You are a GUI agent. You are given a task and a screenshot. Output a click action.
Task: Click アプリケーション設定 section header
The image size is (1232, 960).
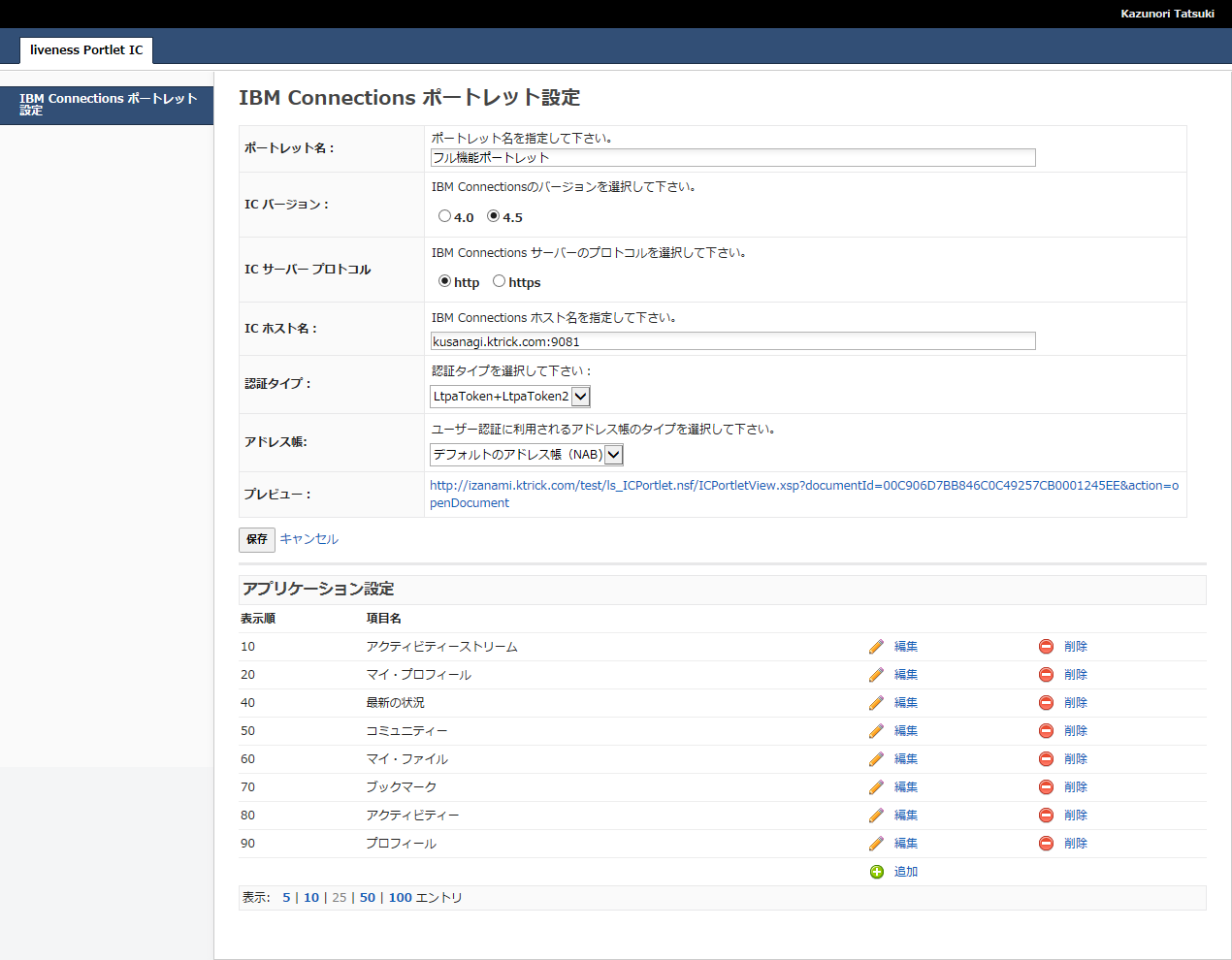coord(318,589)
